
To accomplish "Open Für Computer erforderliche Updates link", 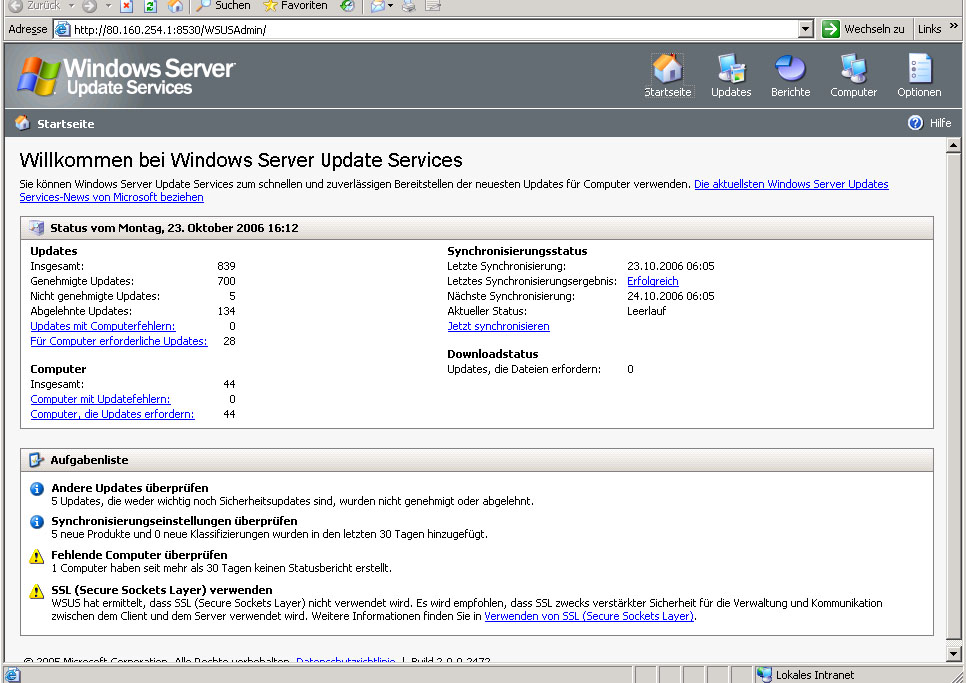I will point(119,341).
